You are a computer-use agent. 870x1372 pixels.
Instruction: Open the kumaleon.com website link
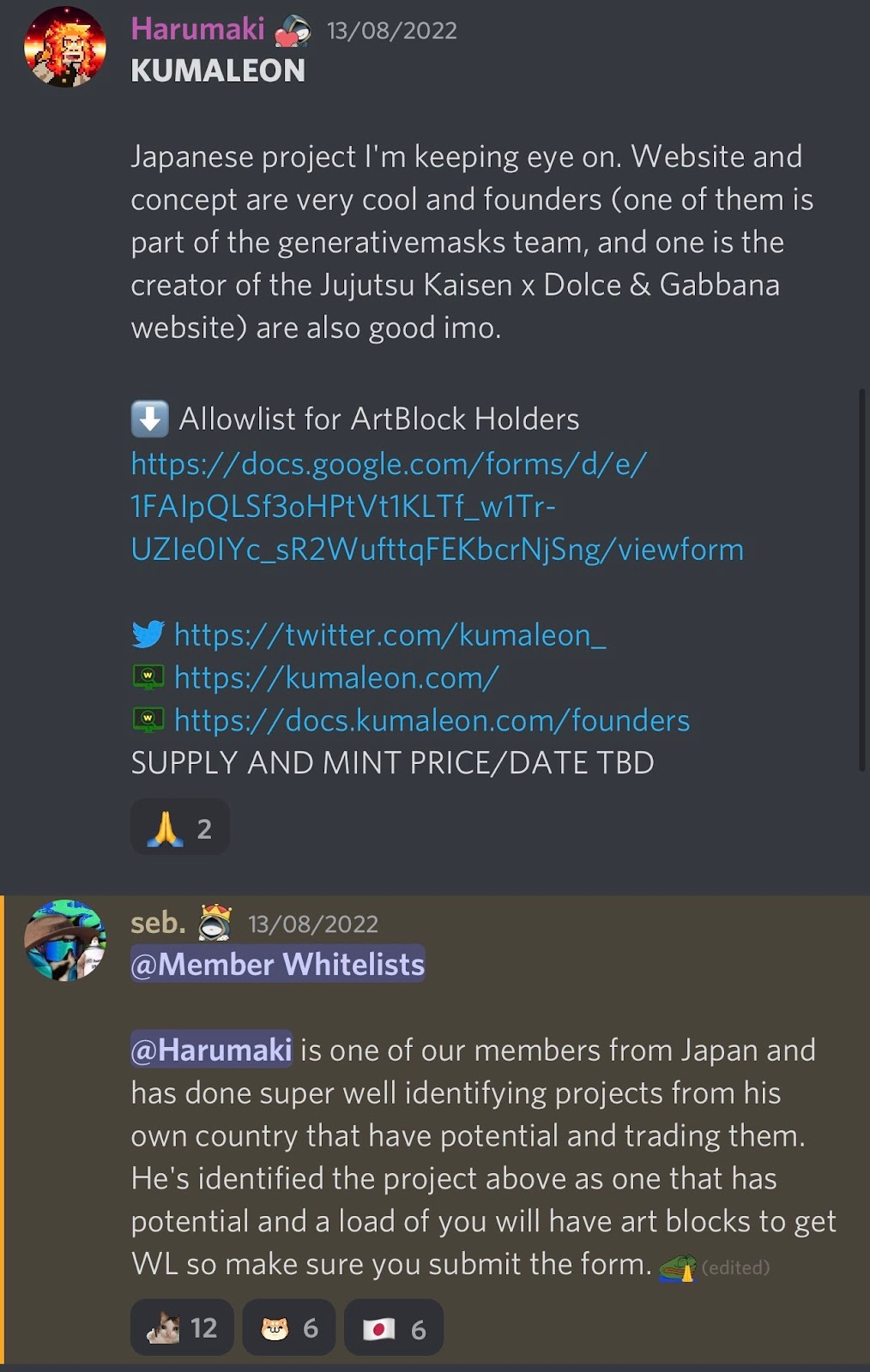click(x=336, y=677)
